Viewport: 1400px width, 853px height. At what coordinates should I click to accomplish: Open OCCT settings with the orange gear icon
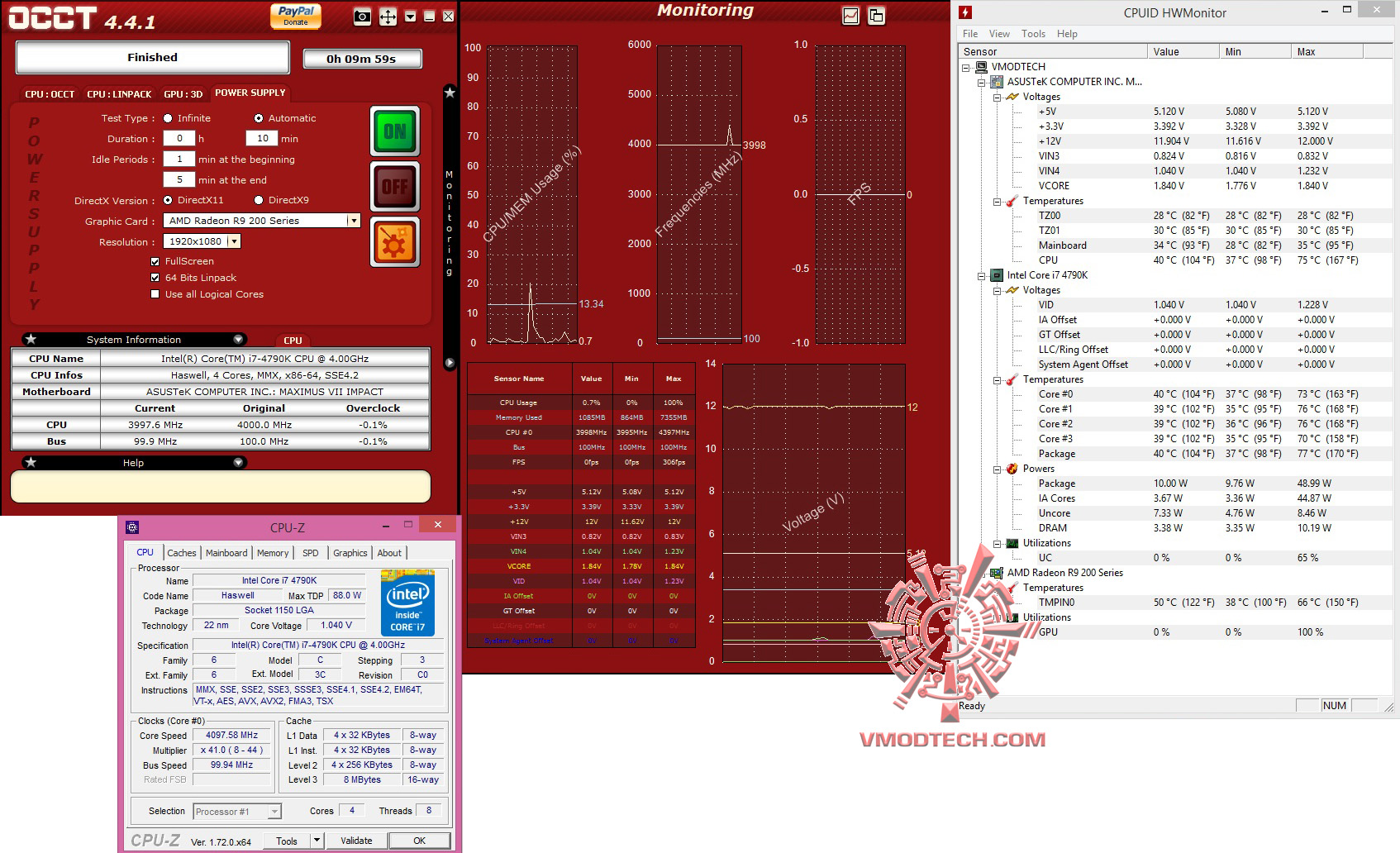(x=395, y=242)
